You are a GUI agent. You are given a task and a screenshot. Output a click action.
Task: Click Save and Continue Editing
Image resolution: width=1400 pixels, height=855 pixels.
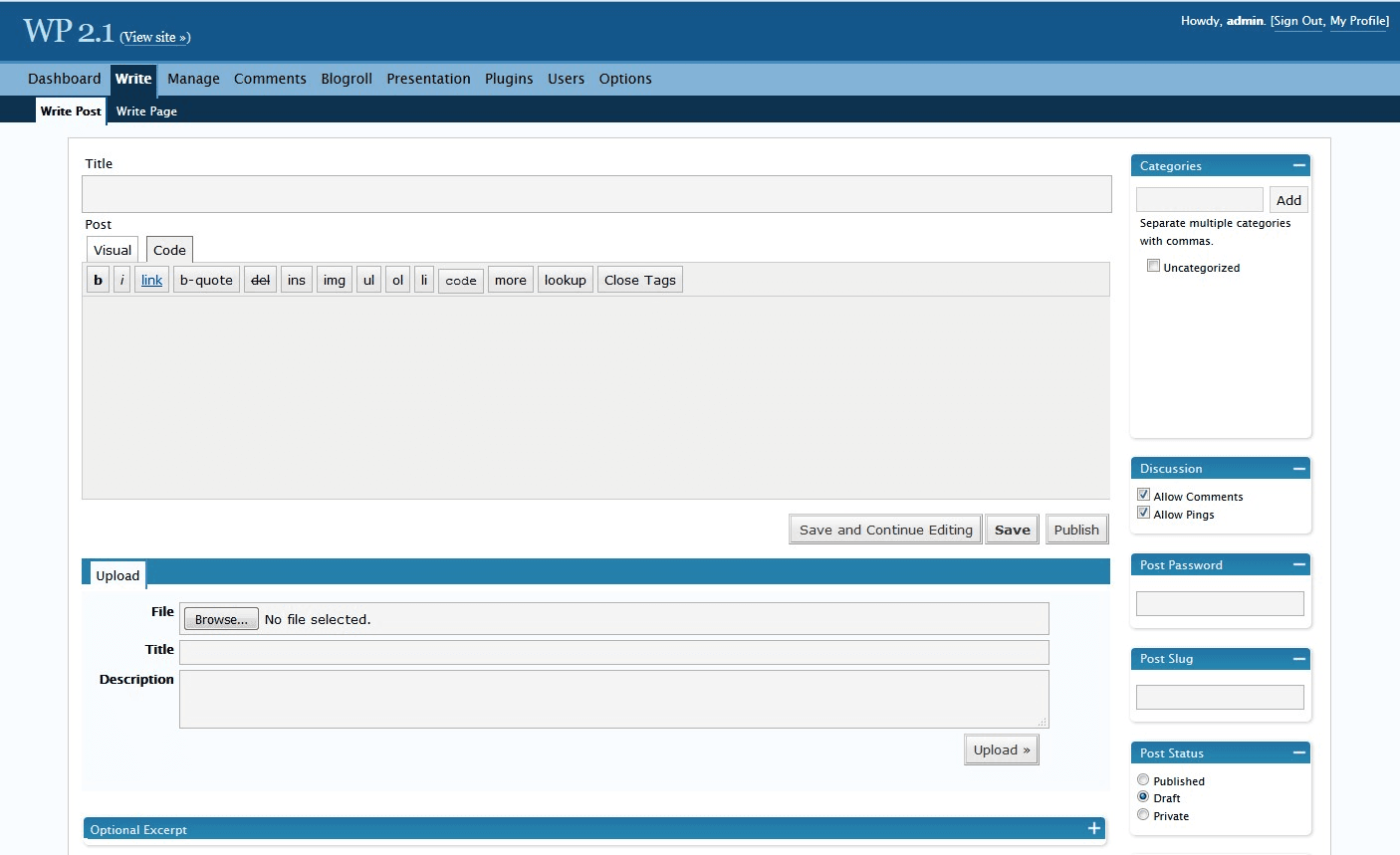[886, 530]
